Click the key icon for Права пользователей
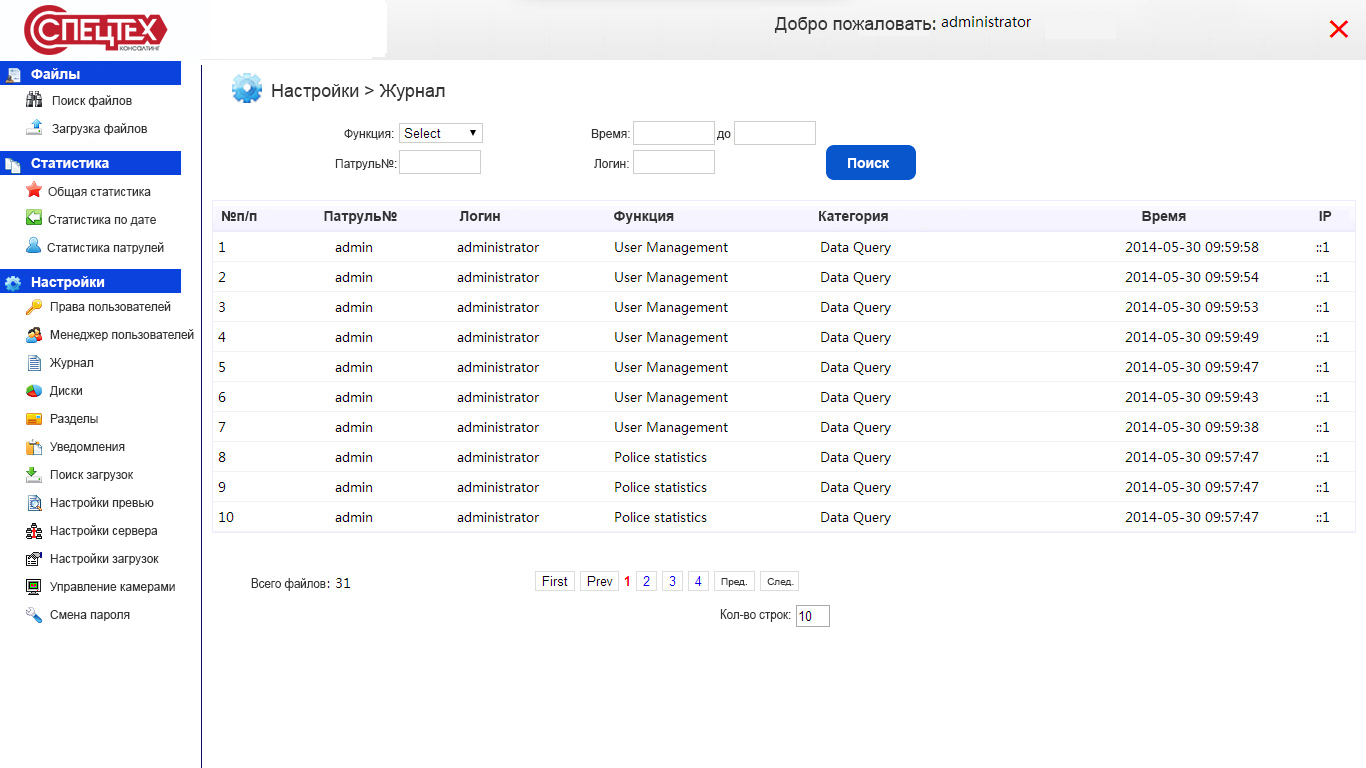 pyautogui.click(x=34, y=307)
